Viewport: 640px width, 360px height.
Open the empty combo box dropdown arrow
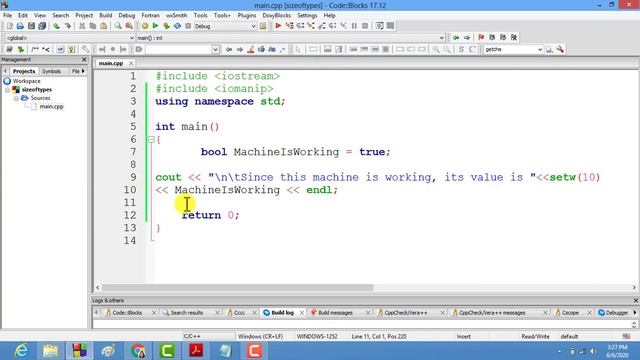coord(216,49)
